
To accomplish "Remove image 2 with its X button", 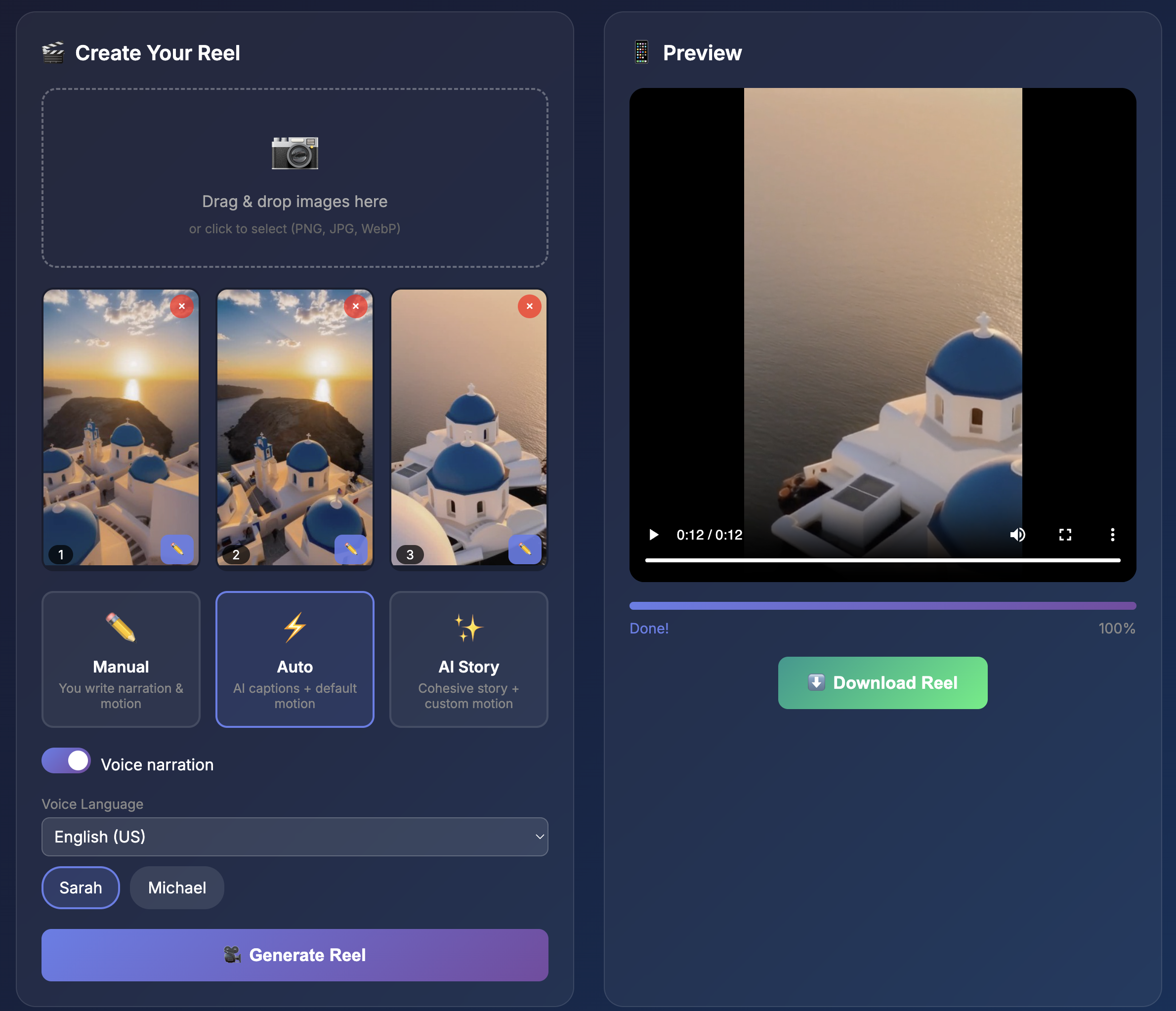I will (x=356, y=306).
